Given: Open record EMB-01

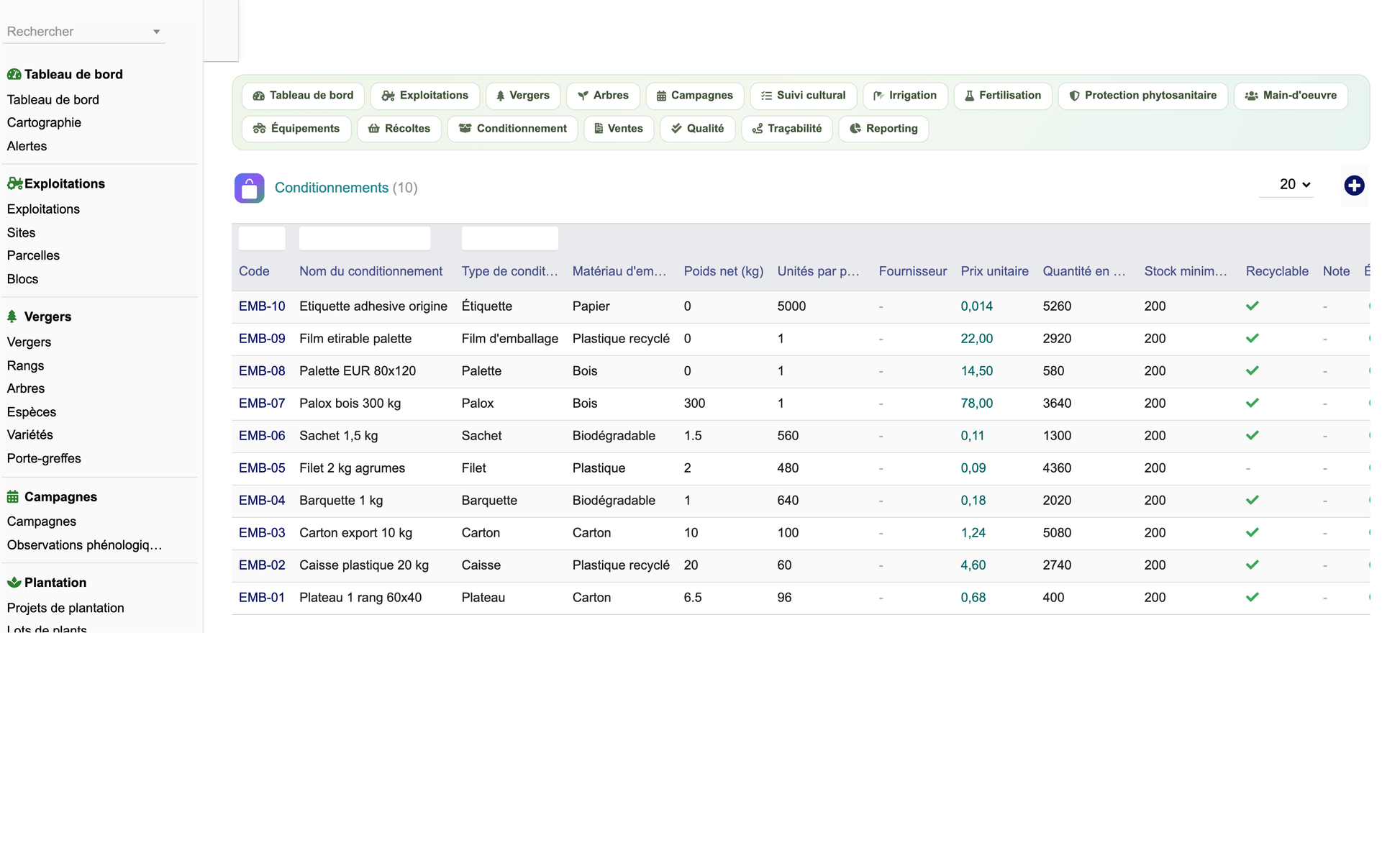Looking at the screenshot, I should (262, 598).
